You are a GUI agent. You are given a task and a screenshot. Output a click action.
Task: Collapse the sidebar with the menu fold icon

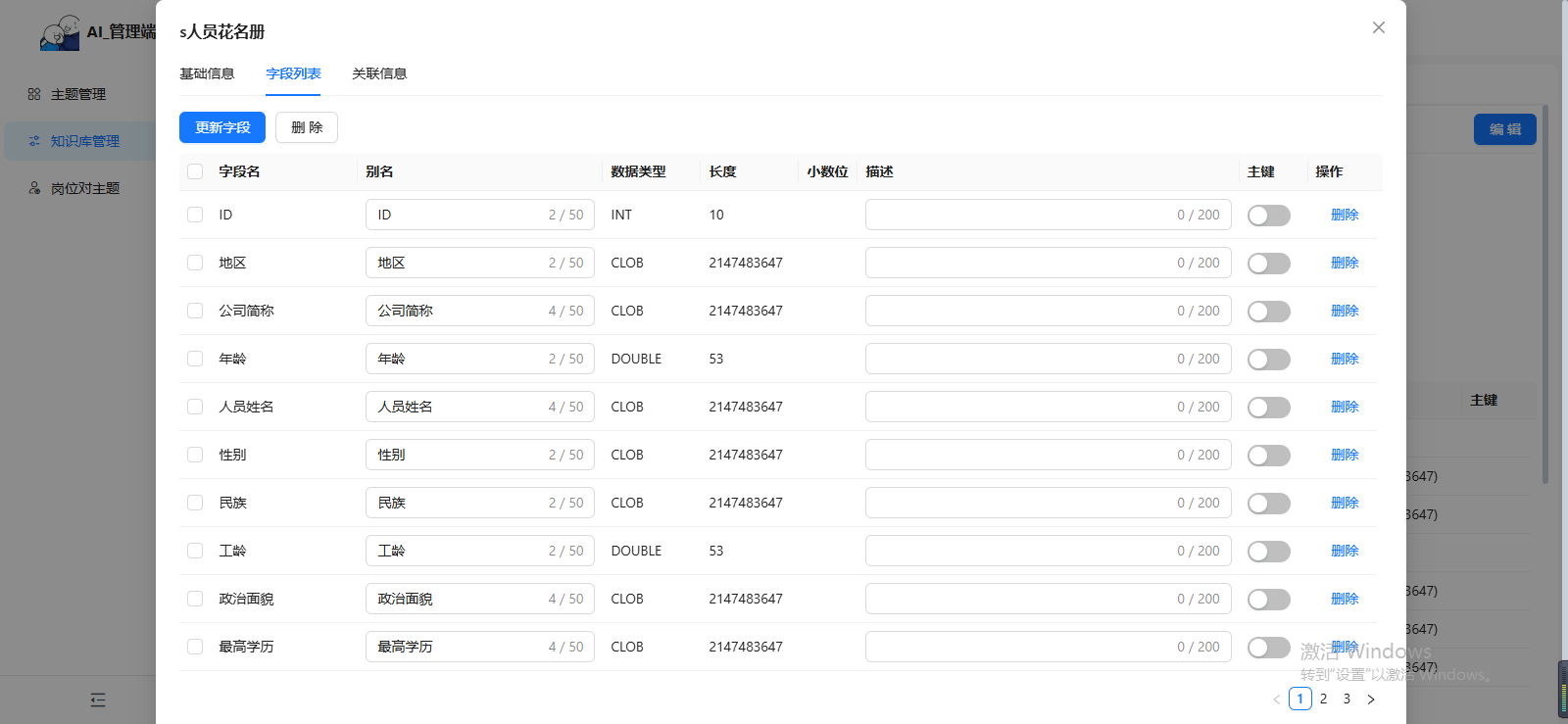point(98,700)
